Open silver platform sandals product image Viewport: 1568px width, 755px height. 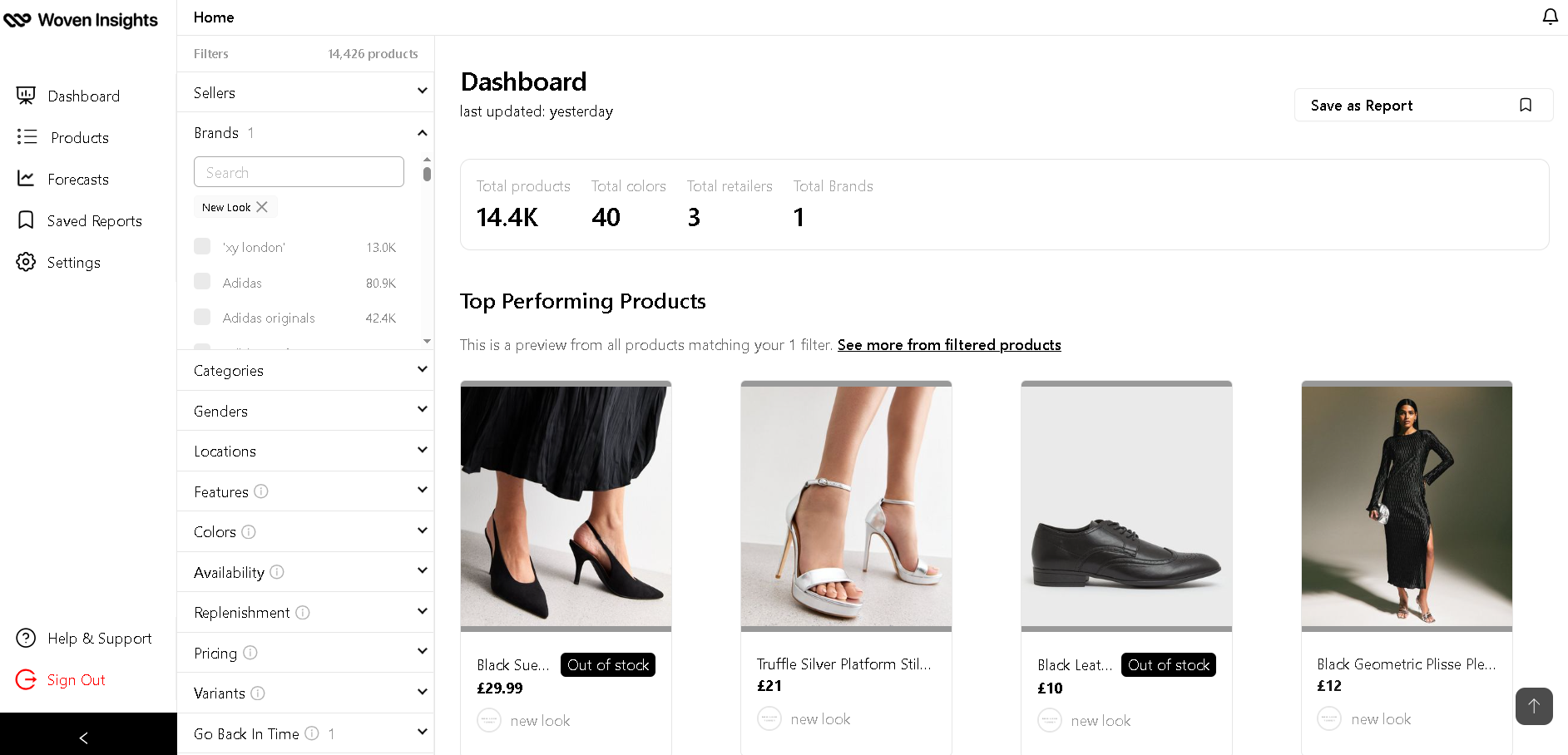(846, 506)
